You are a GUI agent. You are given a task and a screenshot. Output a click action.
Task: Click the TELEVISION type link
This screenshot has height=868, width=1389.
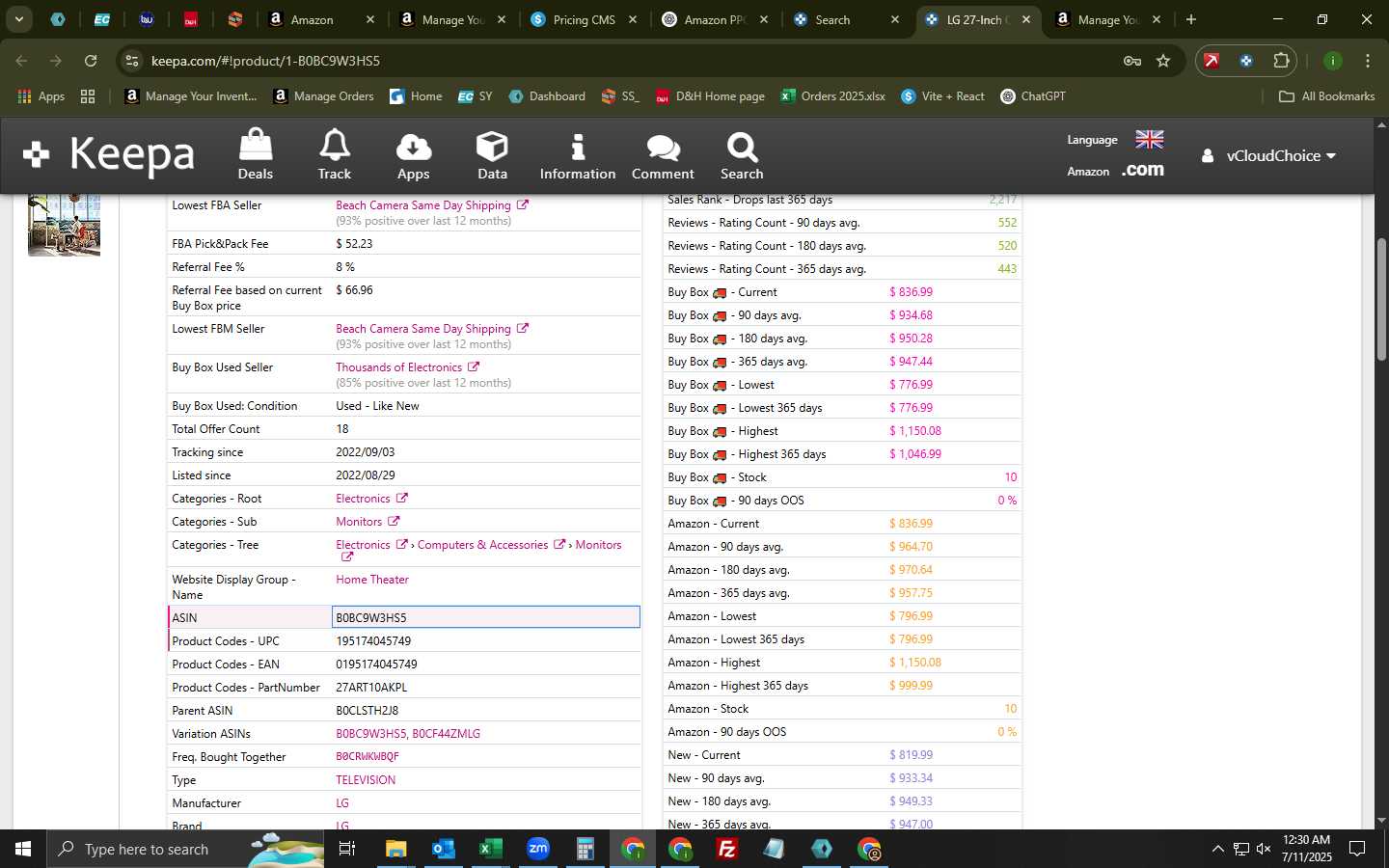coord(366,780)
